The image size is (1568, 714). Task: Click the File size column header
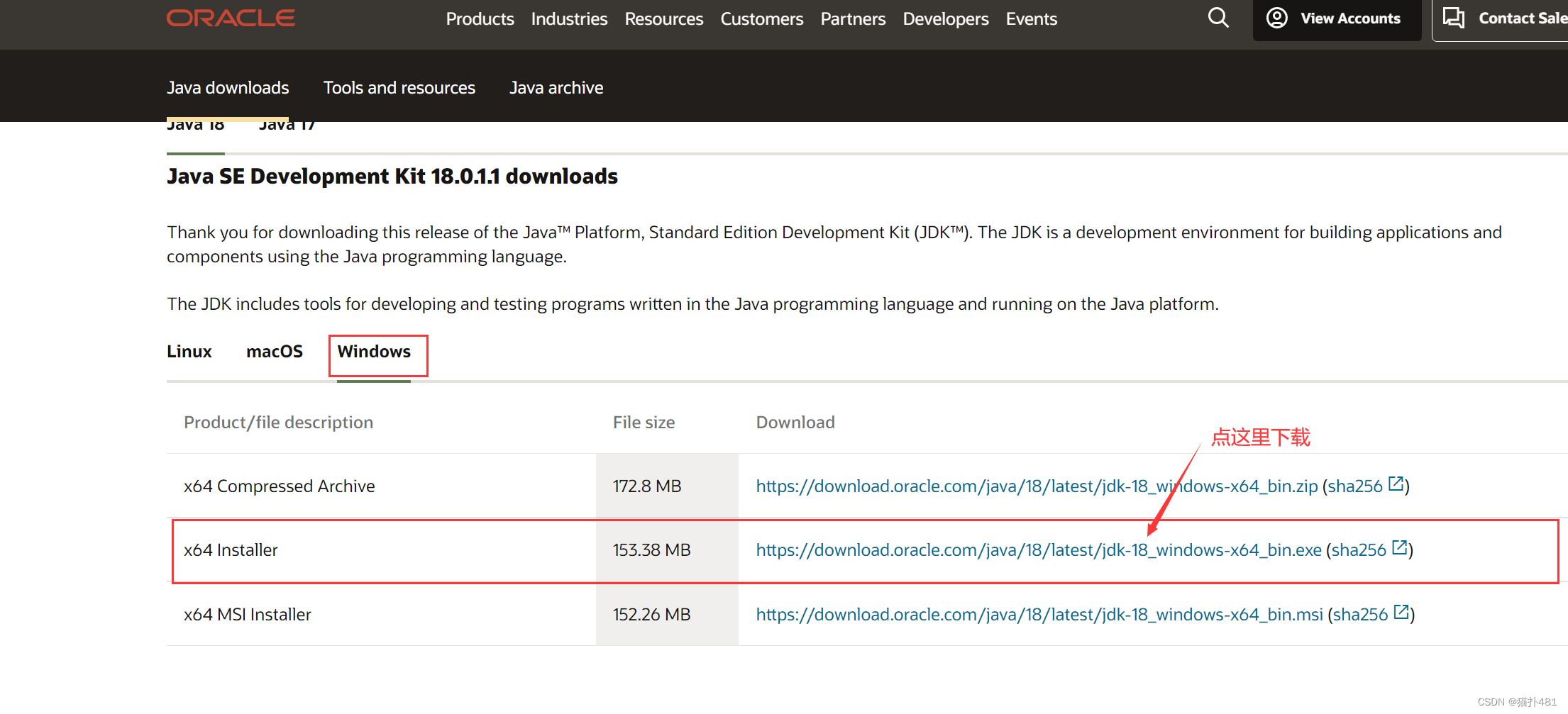coord(644,423)
